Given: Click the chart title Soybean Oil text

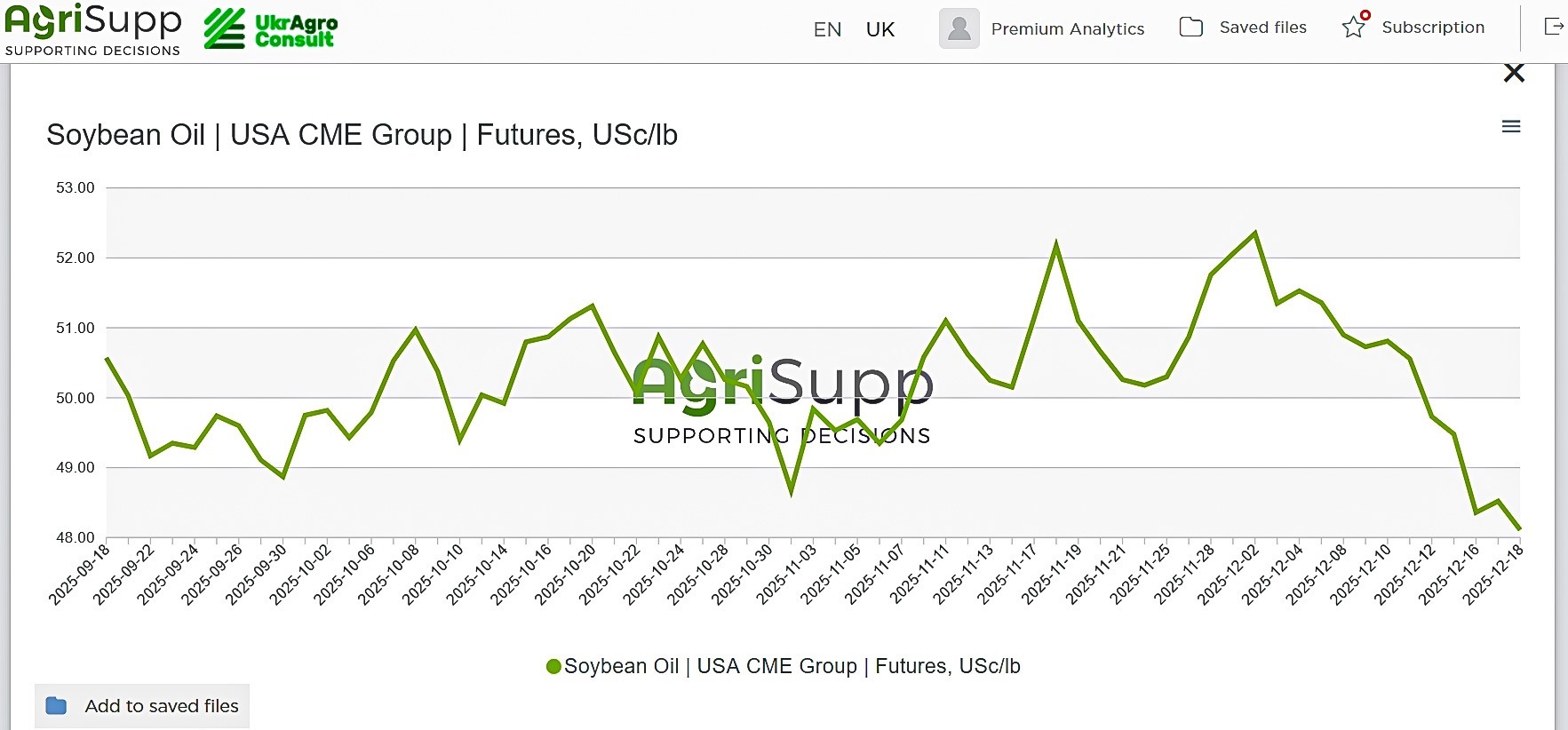Looking at the screenshot, I should pyautogui.click(x=362, y=135).
